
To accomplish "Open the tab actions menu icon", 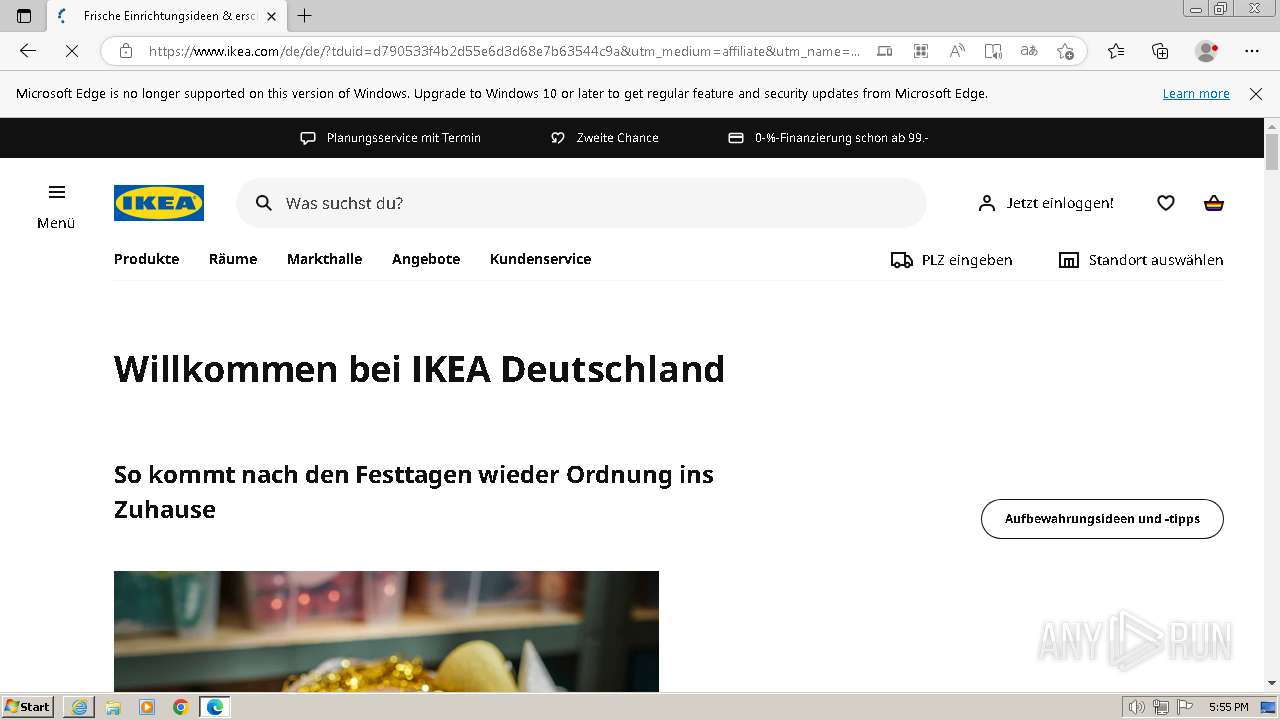I will click(24, 16).
